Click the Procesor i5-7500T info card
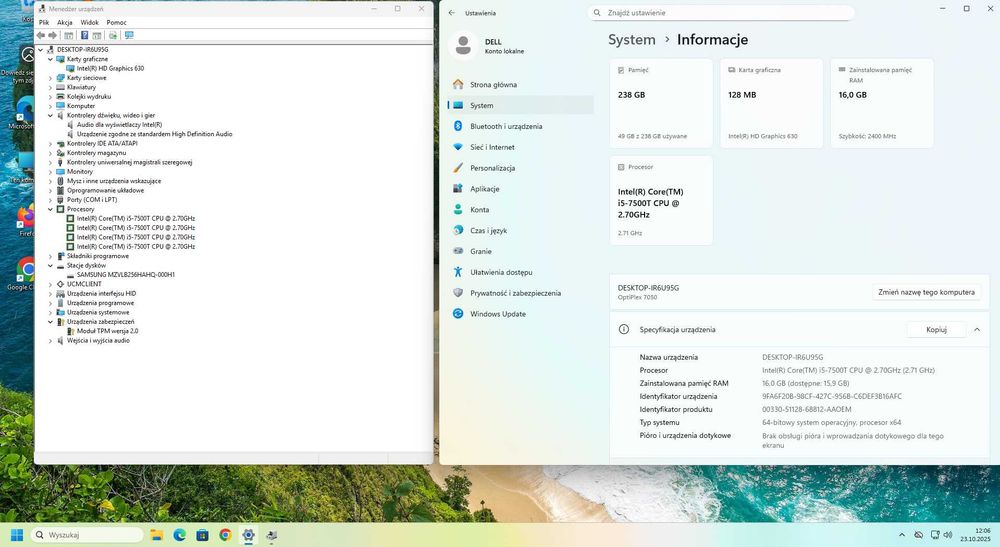This screenshot has width=1000, height=547. click(x=661, y=200)
